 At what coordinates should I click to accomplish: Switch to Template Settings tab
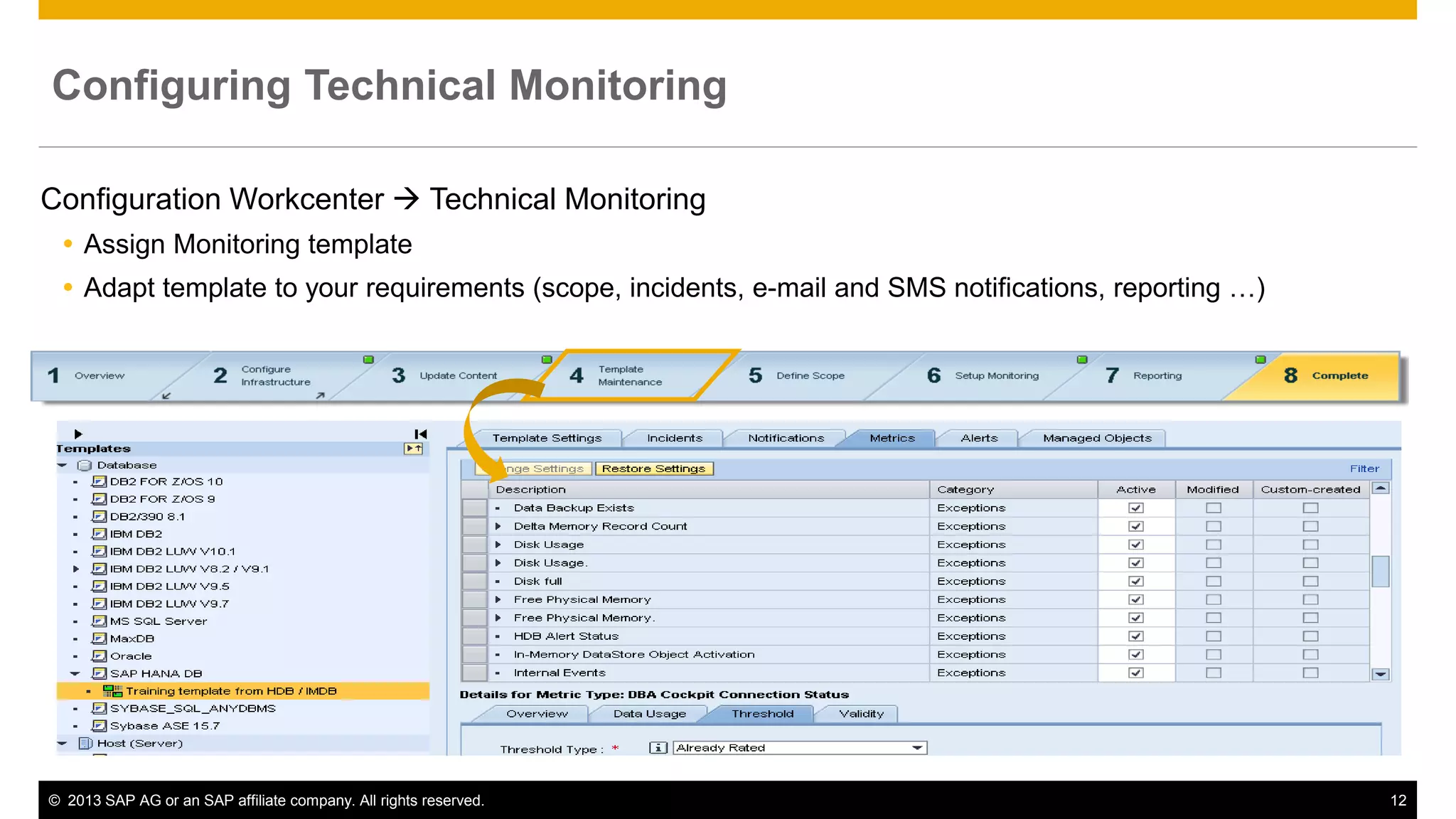[x=547, y=438]
